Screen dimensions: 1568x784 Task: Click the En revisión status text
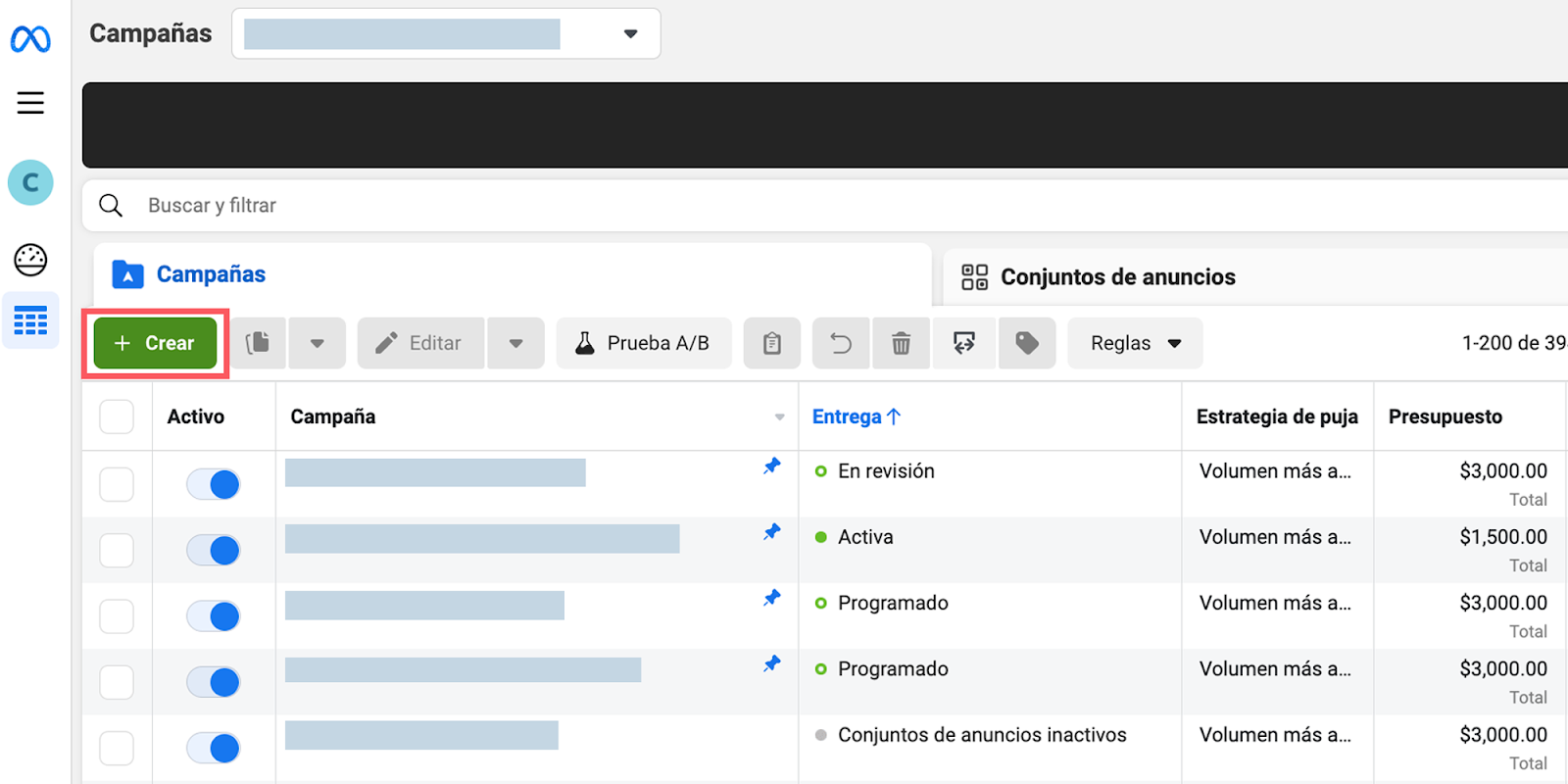coord(886,471)
